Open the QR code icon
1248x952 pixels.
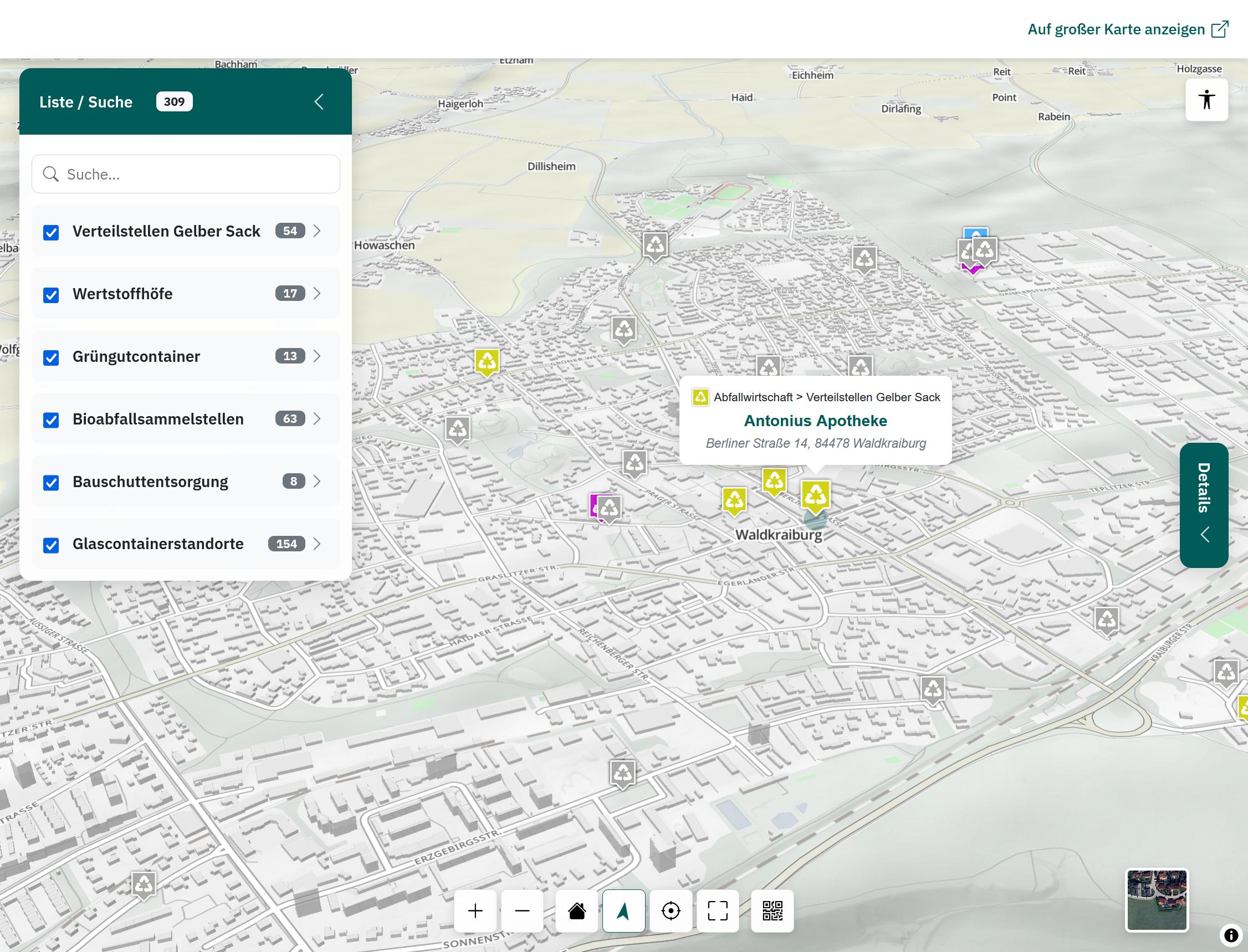point(772,911)
